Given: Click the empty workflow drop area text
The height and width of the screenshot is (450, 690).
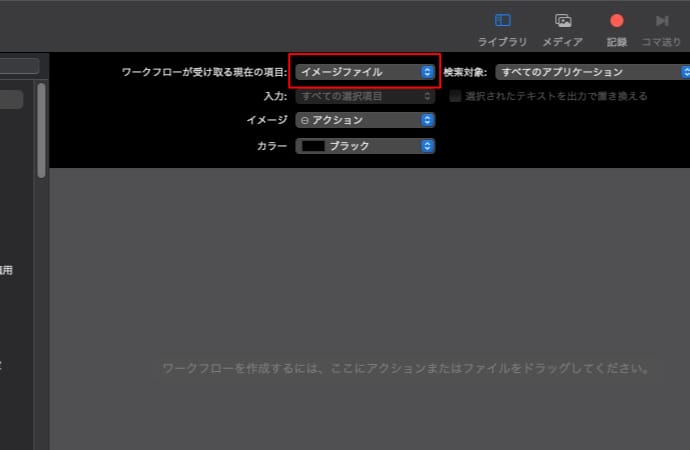Looking at the screenshot, I should (x=406, y=369).
